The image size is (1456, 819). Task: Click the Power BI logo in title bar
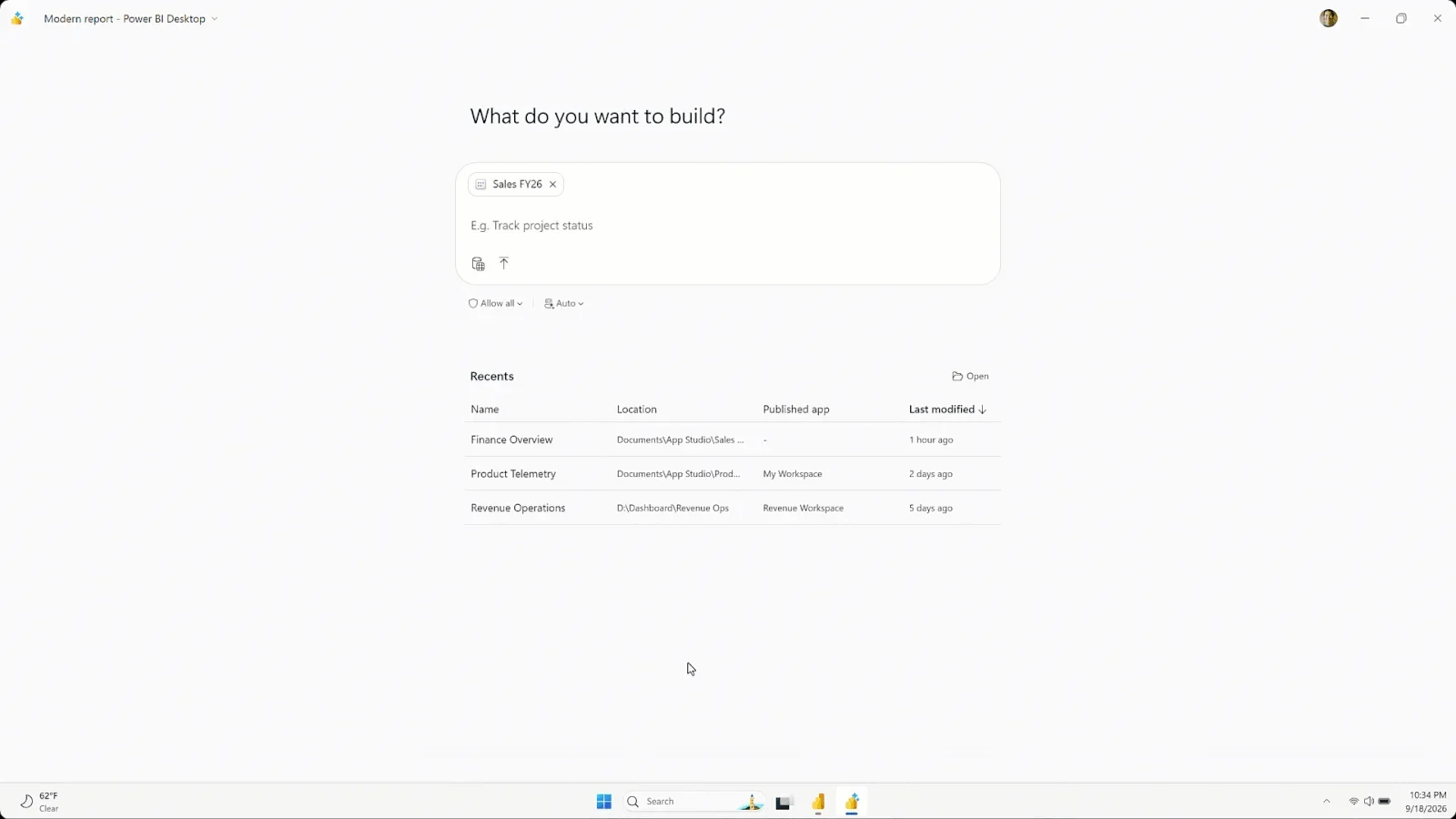coord(17,18)
